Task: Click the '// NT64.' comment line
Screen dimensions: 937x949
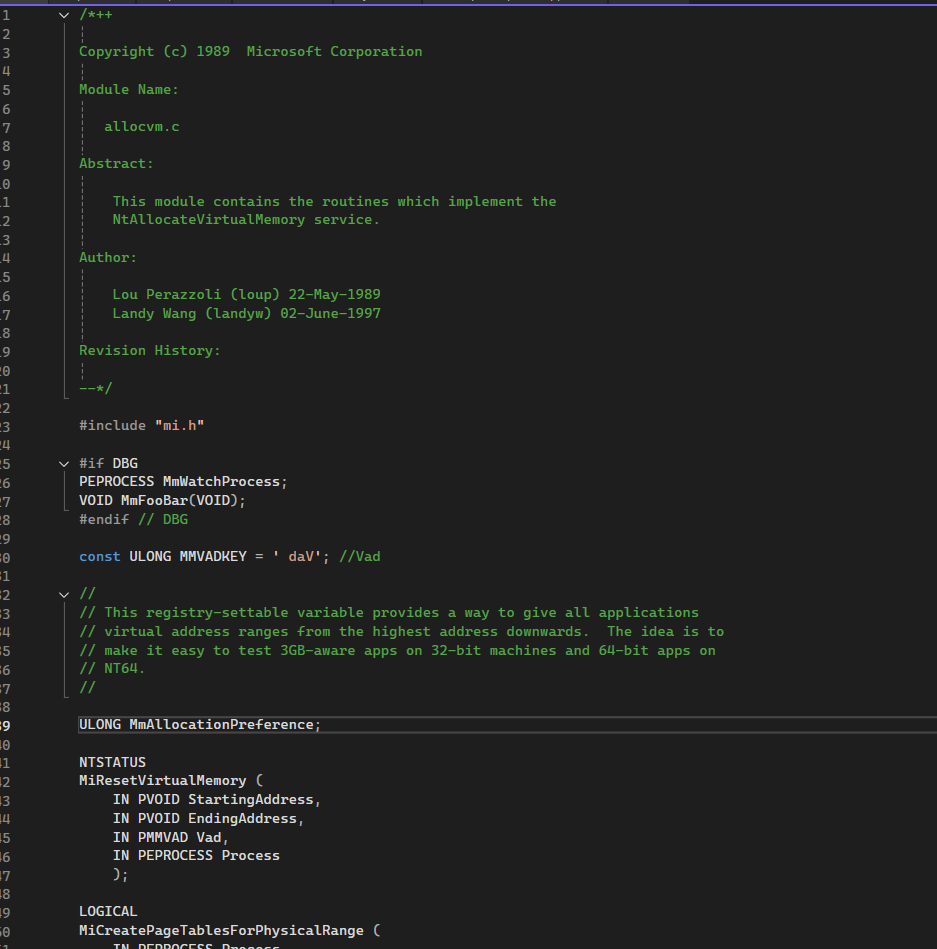Action: point(112,669)
